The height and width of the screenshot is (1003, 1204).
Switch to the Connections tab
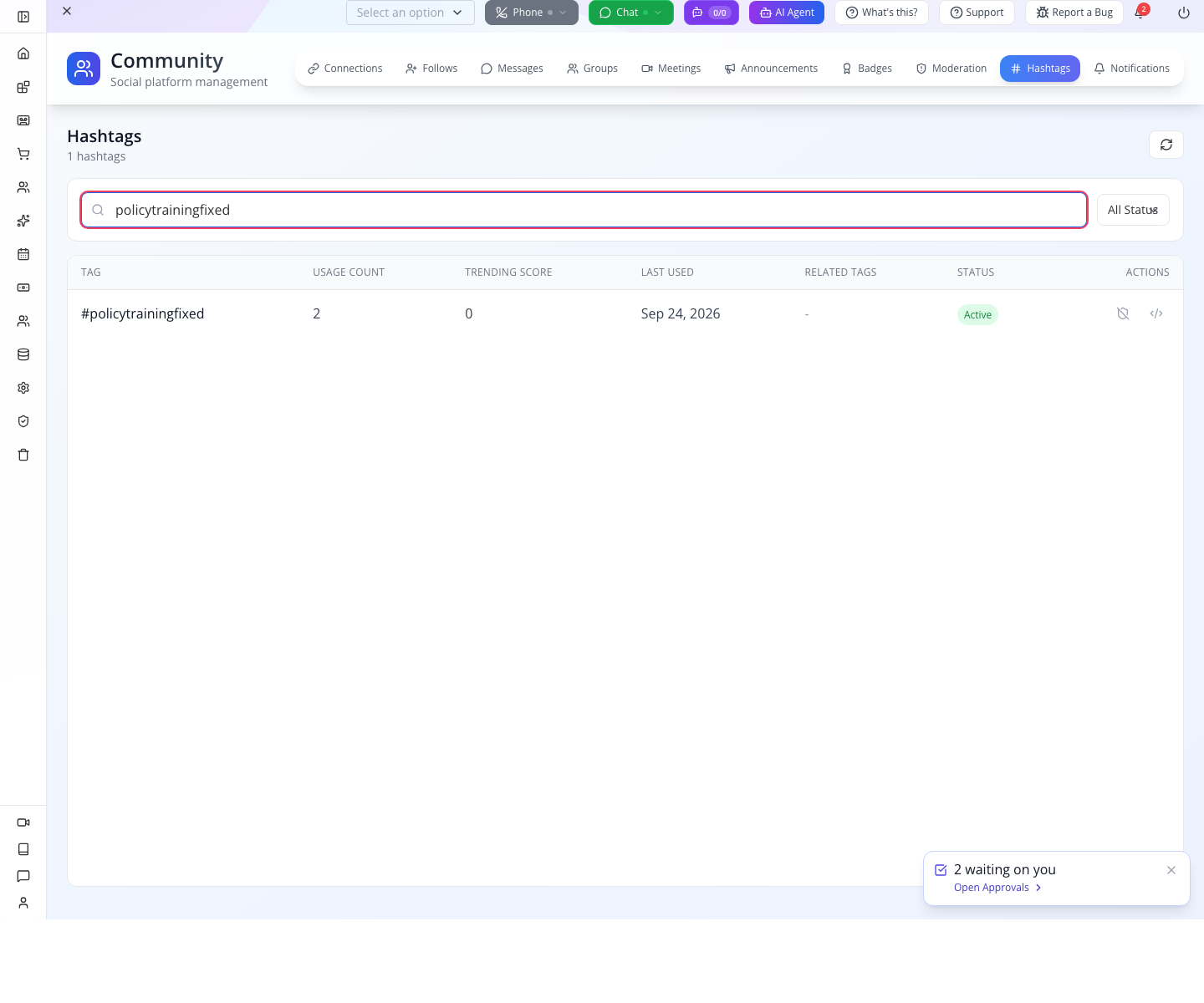(x=344, y=69)
